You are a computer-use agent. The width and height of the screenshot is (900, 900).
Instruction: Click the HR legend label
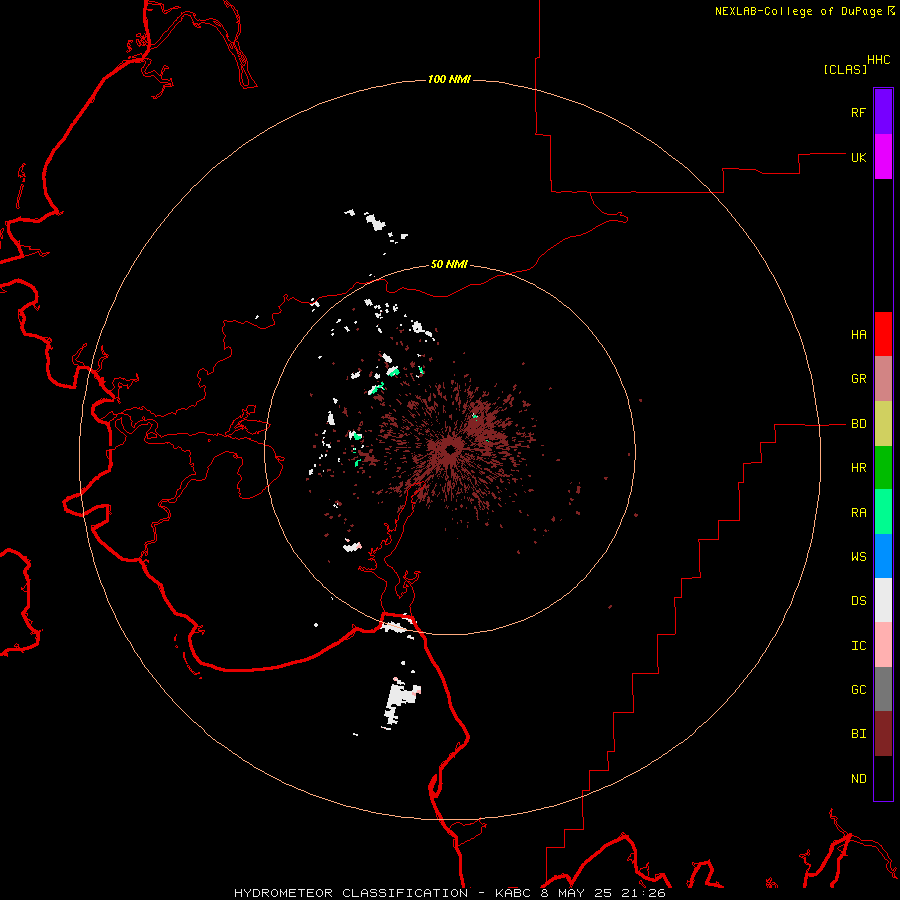[859, 468]
